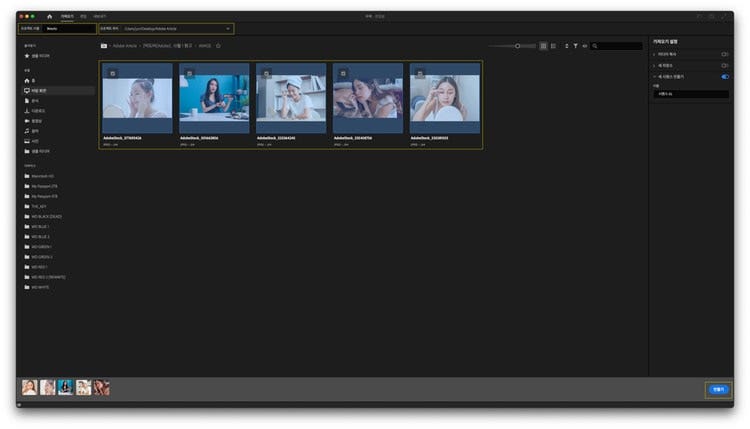Screen dimensions: 750x429
Task: Open the WD WHITE drive
Action: coord(37,287)
